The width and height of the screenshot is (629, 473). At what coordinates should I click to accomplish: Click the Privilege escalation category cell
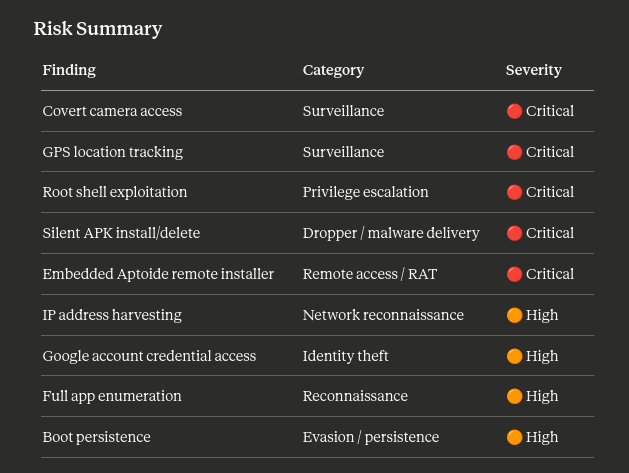[365, 192]
